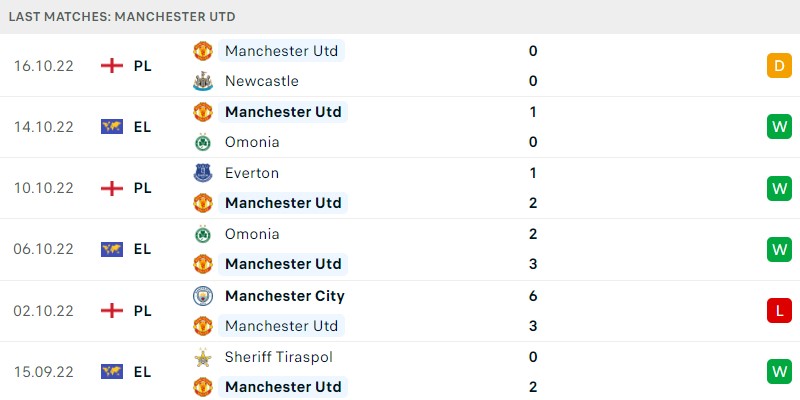Click the PL league label for 10.10.22
This screenshot has width=800, height=400.
pyautogui.click(x=143, y=188)
